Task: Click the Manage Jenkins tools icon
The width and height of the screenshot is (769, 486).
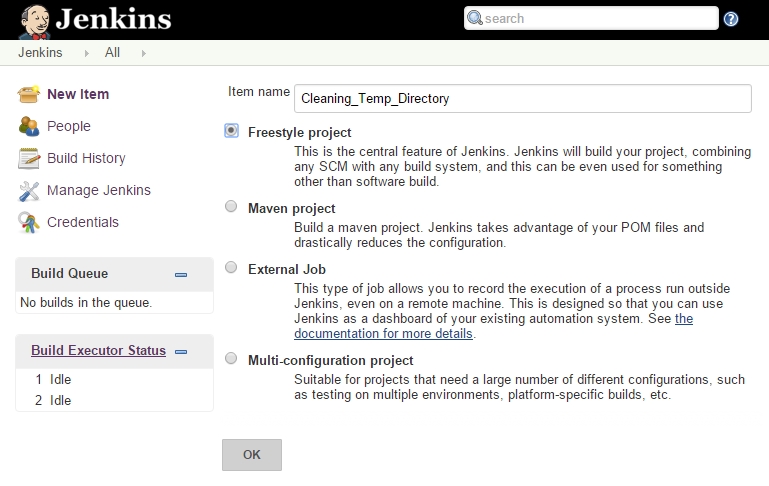Action: point(28,191)
